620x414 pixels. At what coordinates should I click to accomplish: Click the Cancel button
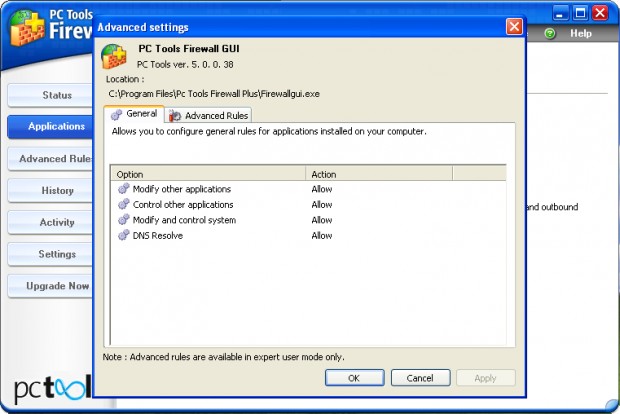pyautogui.click(x=420, y=378)
